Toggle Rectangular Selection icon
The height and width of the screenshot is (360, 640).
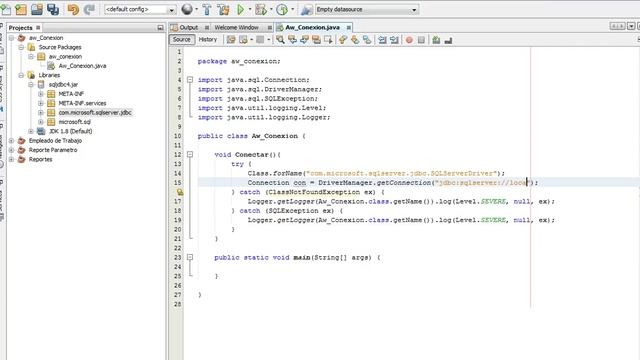(x=328, y=40)
